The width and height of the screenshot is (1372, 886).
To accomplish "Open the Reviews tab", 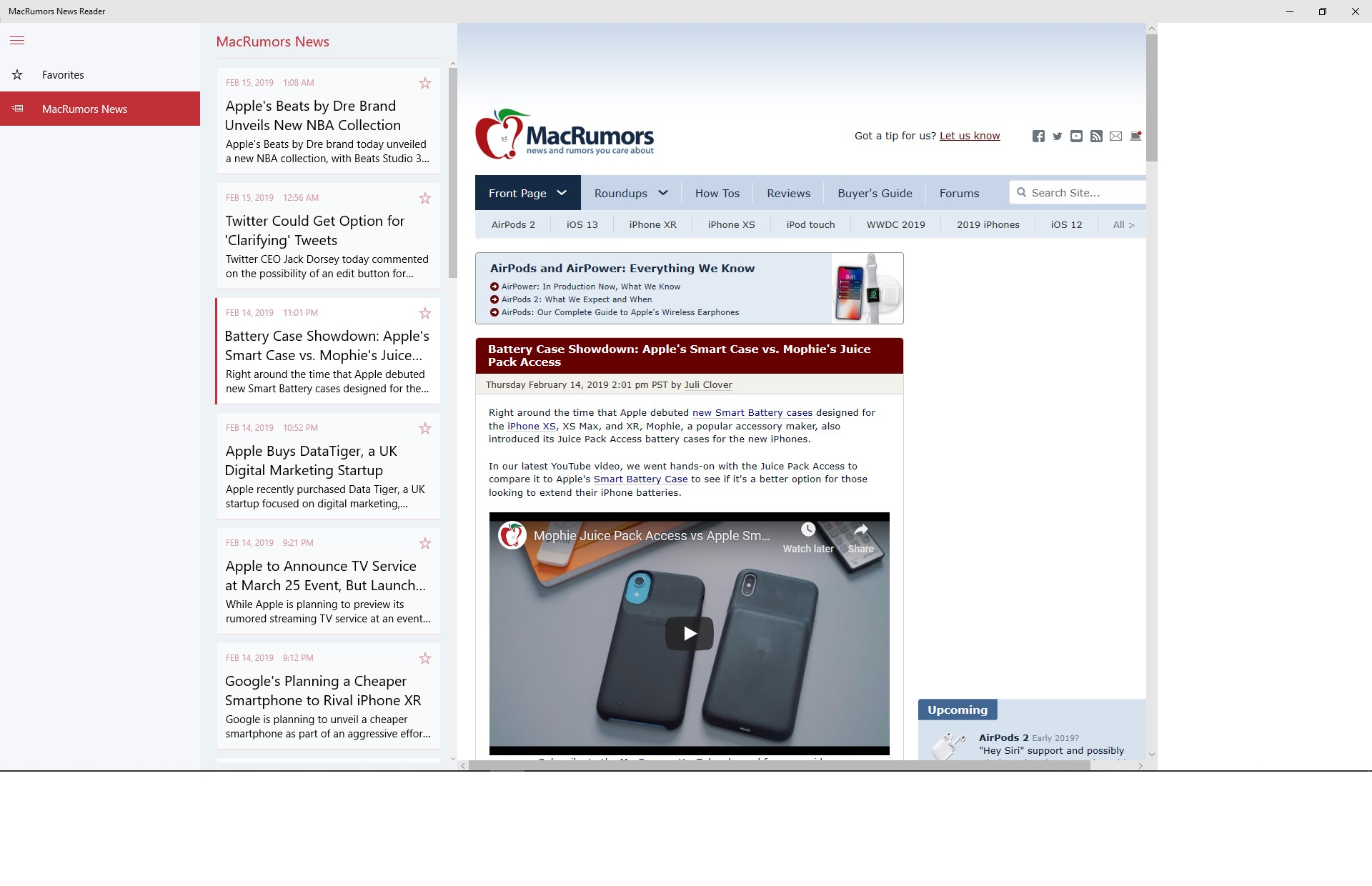I will [x=789, y=193].
